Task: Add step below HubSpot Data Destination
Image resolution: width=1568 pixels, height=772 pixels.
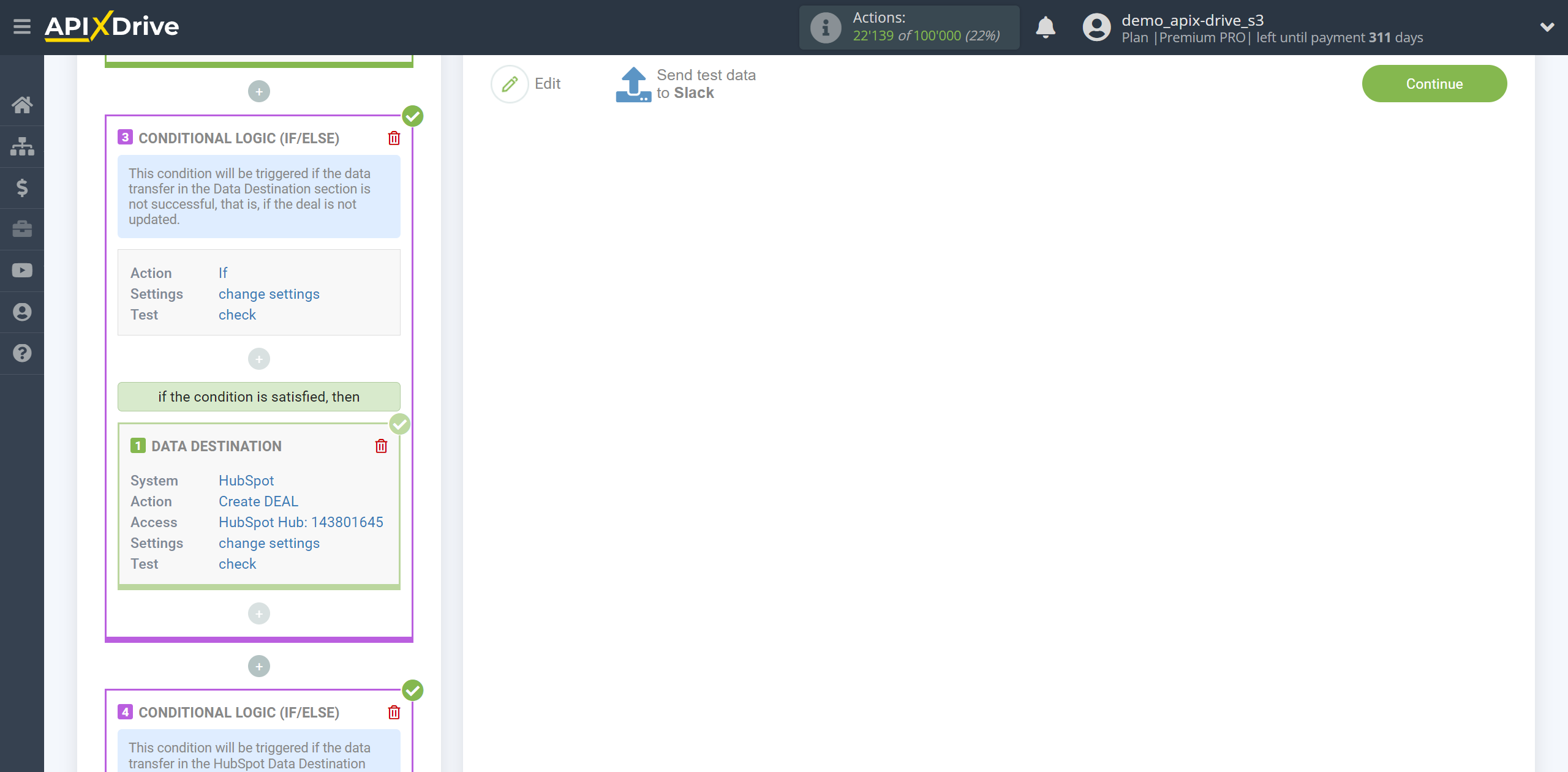Action: click(x=259, y=614)
